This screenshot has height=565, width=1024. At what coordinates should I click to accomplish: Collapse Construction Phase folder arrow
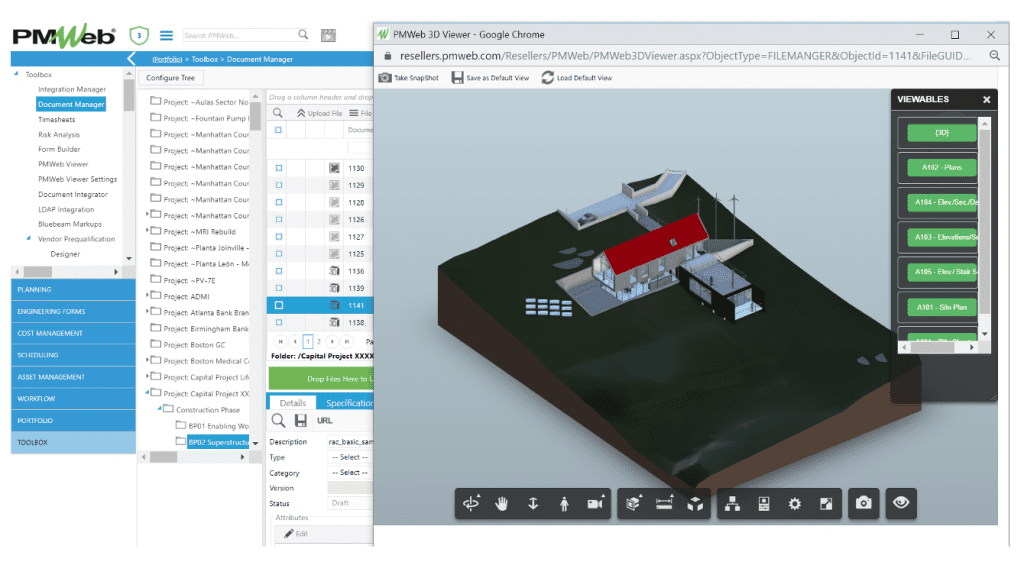(x=159, y=409)
